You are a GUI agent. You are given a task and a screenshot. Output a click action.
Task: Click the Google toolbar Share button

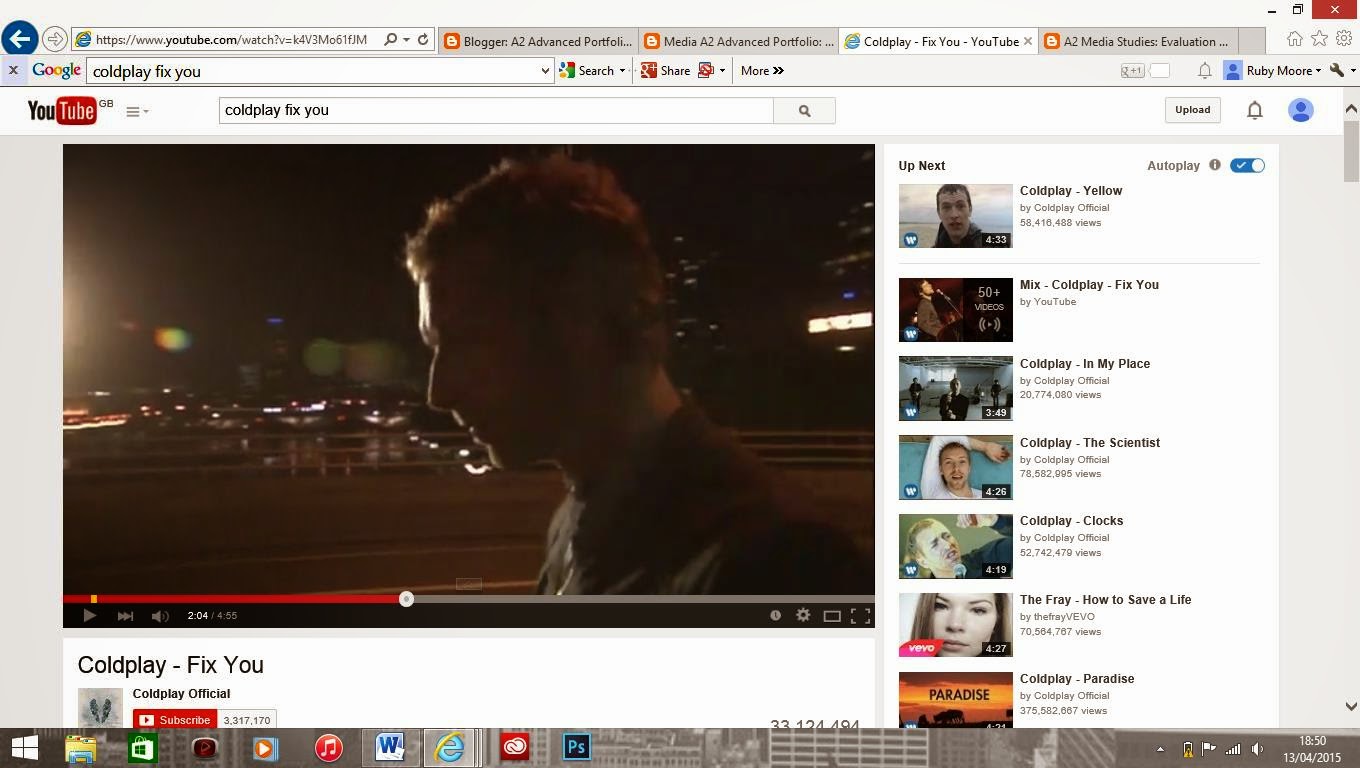click(665, 71)
